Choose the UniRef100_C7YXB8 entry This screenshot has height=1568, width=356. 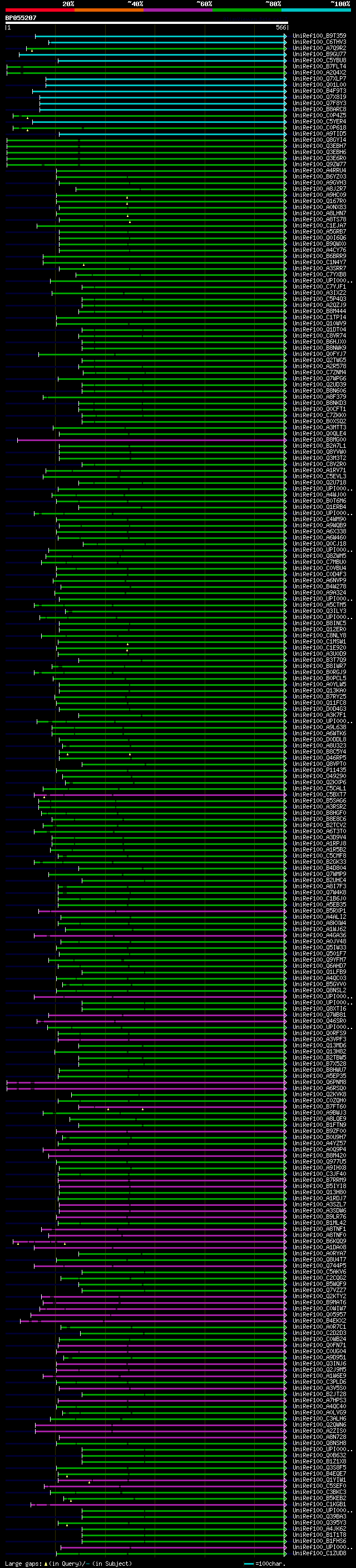(319, 275)
